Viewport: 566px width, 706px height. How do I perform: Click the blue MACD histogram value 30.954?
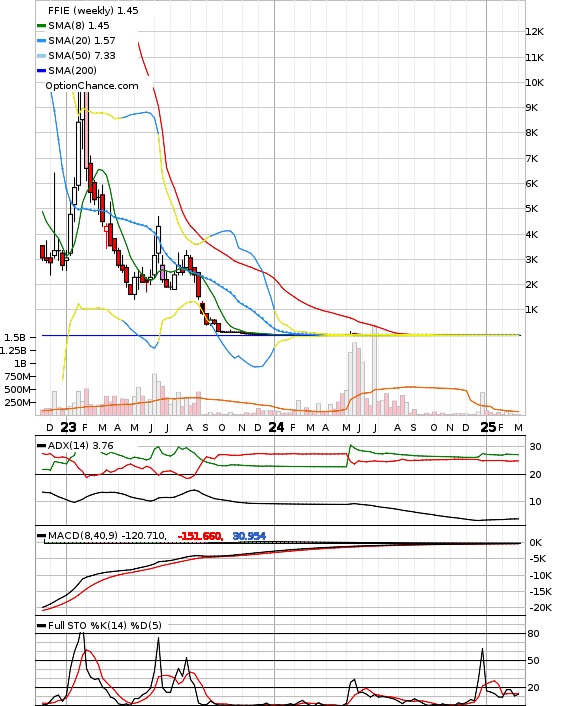tap(249, 536)
